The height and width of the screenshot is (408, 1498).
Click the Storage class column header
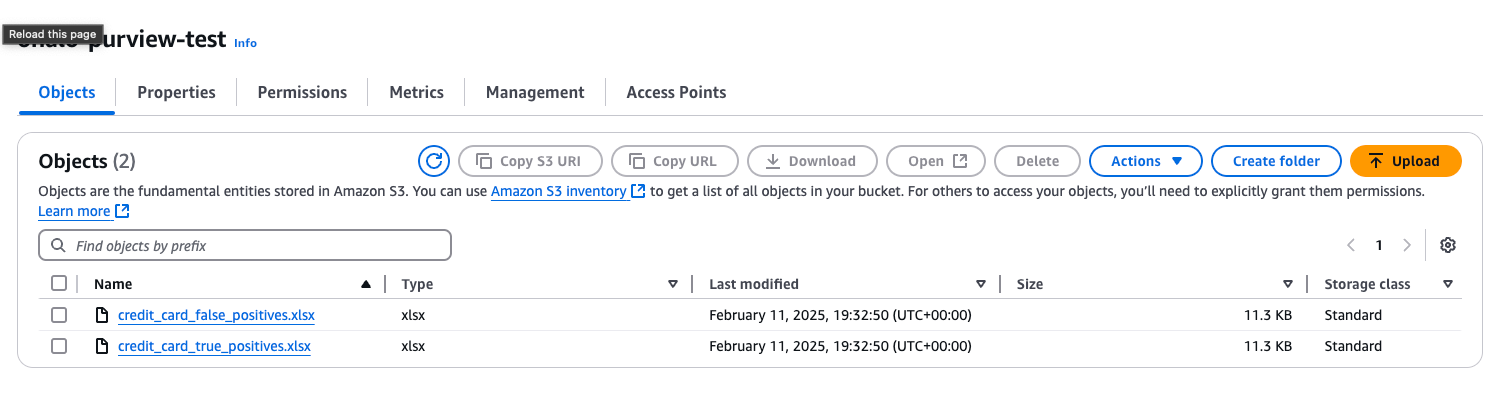click(x=1367, y=284)
